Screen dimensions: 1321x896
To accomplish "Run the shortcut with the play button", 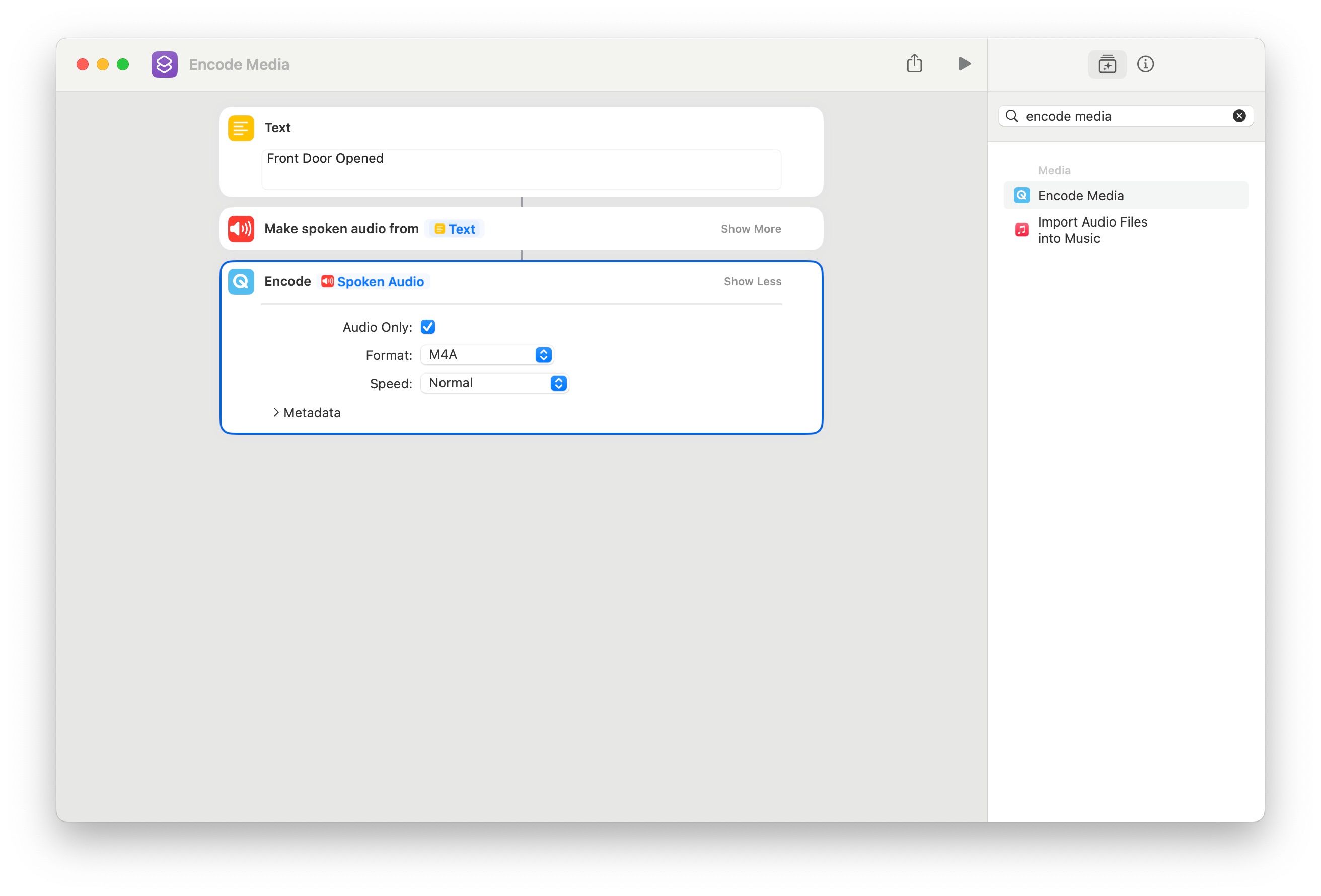I will tap(964, 63).
